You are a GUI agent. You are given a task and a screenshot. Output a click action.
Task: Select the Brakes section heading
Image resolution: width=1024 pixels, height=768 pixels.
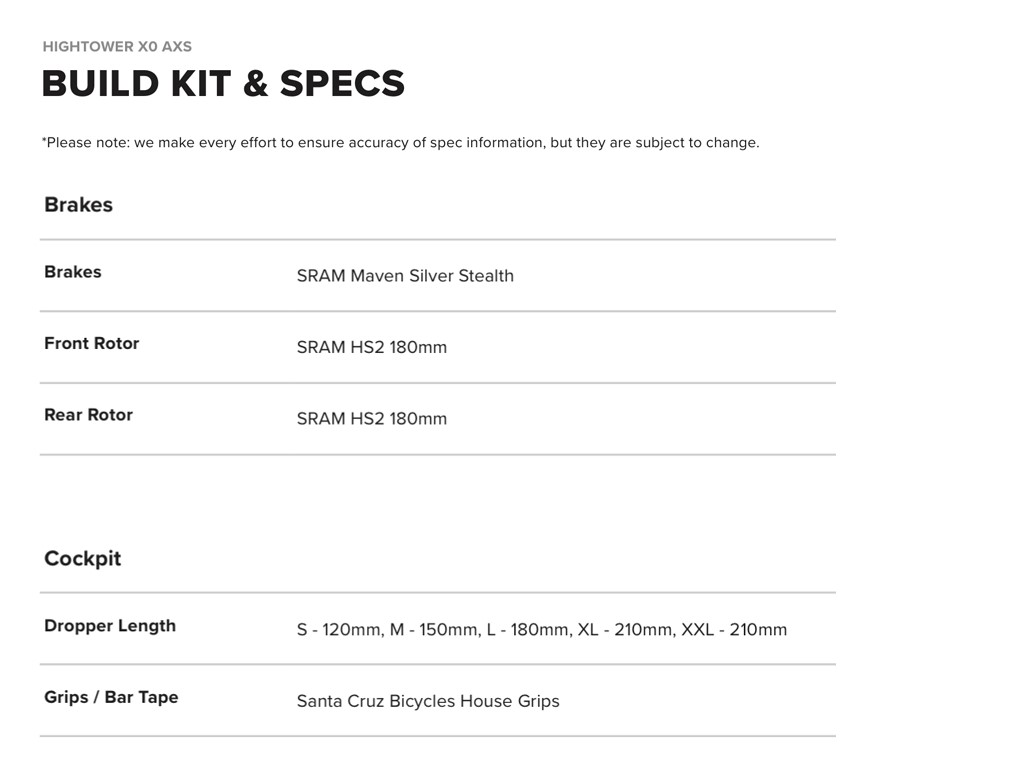tap(78, 205)
